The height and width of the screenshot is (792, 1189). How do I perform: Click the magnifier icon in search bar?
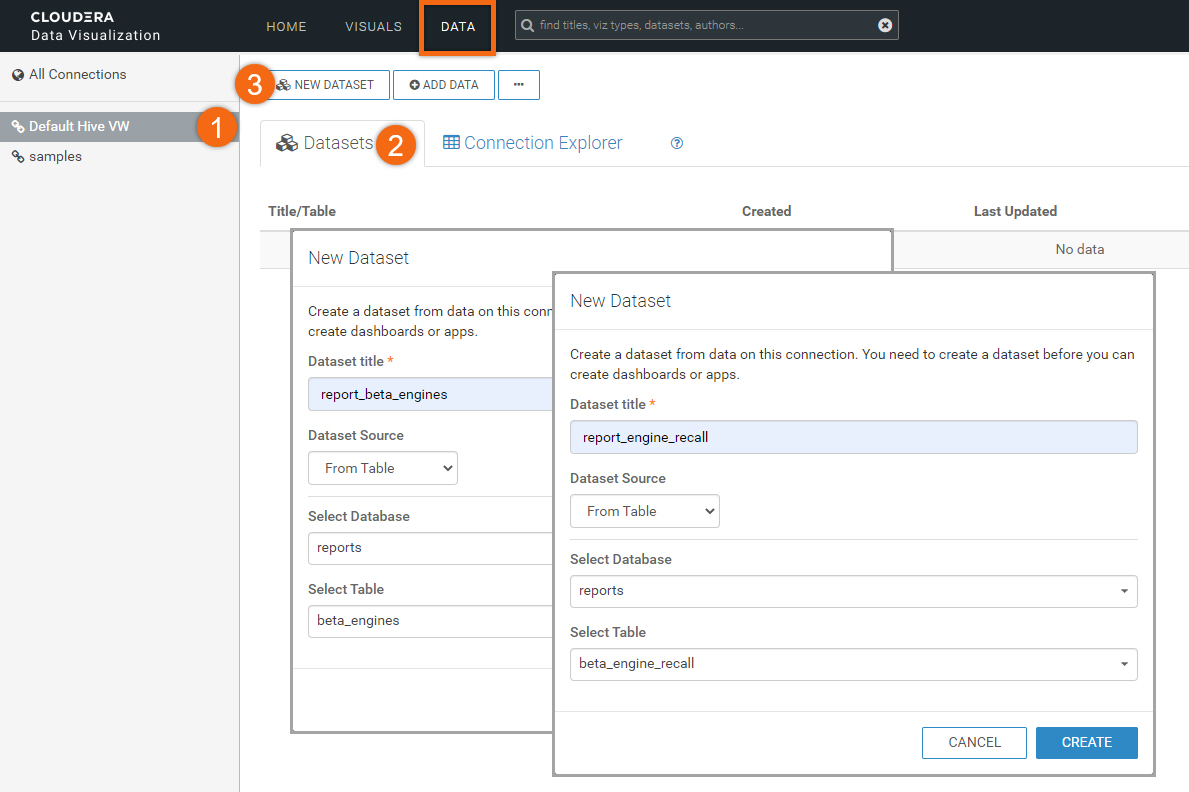(x=527, y=25)
